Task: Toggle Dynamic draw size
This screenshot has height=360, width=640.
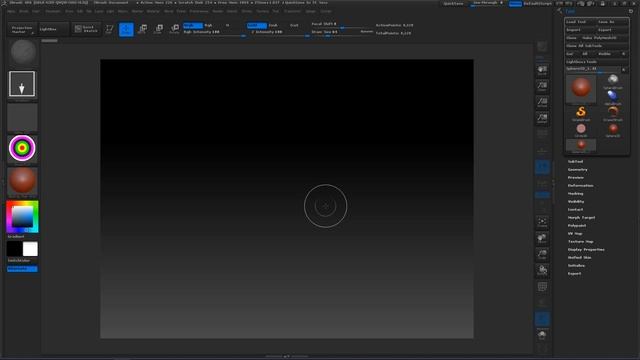Action: [x=366, y=31]
